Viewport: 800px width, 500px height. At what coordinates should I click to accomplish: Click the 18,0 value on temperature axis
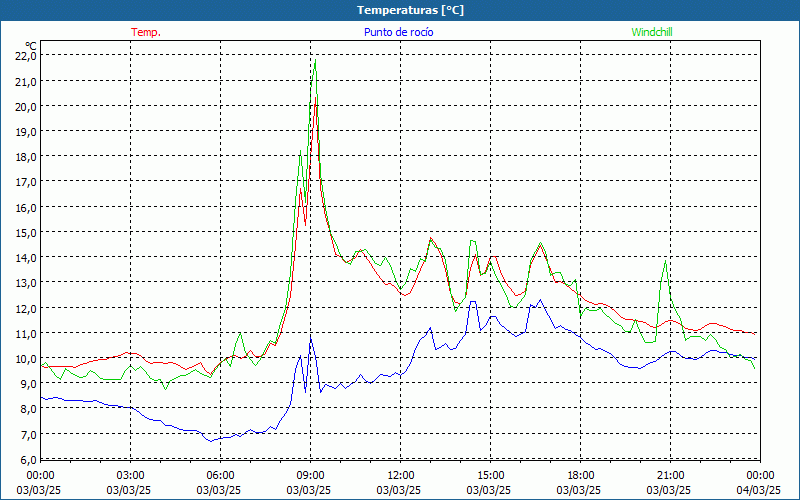(x=25, y=157)
